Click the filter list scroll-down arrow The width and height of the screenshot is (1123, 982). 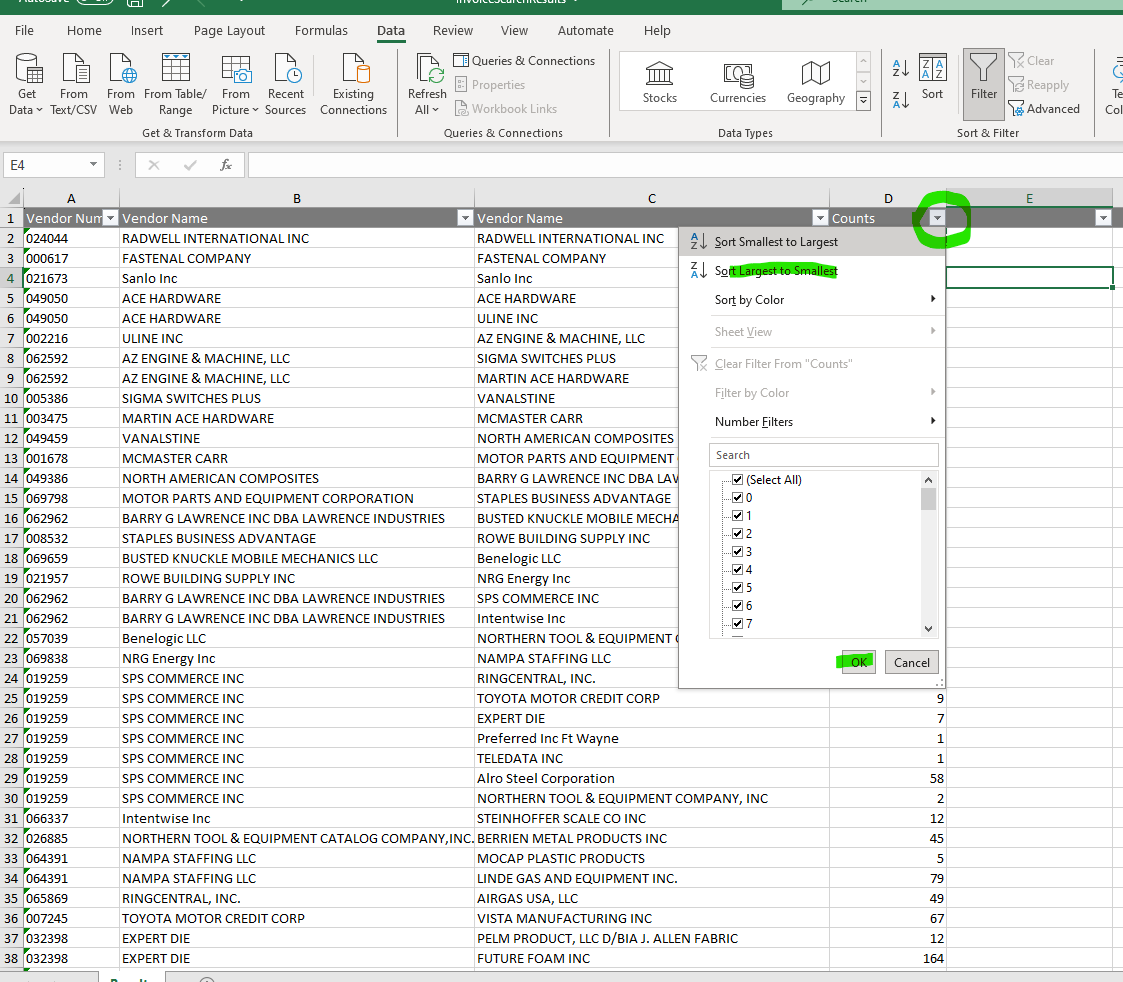pos(928,629)
